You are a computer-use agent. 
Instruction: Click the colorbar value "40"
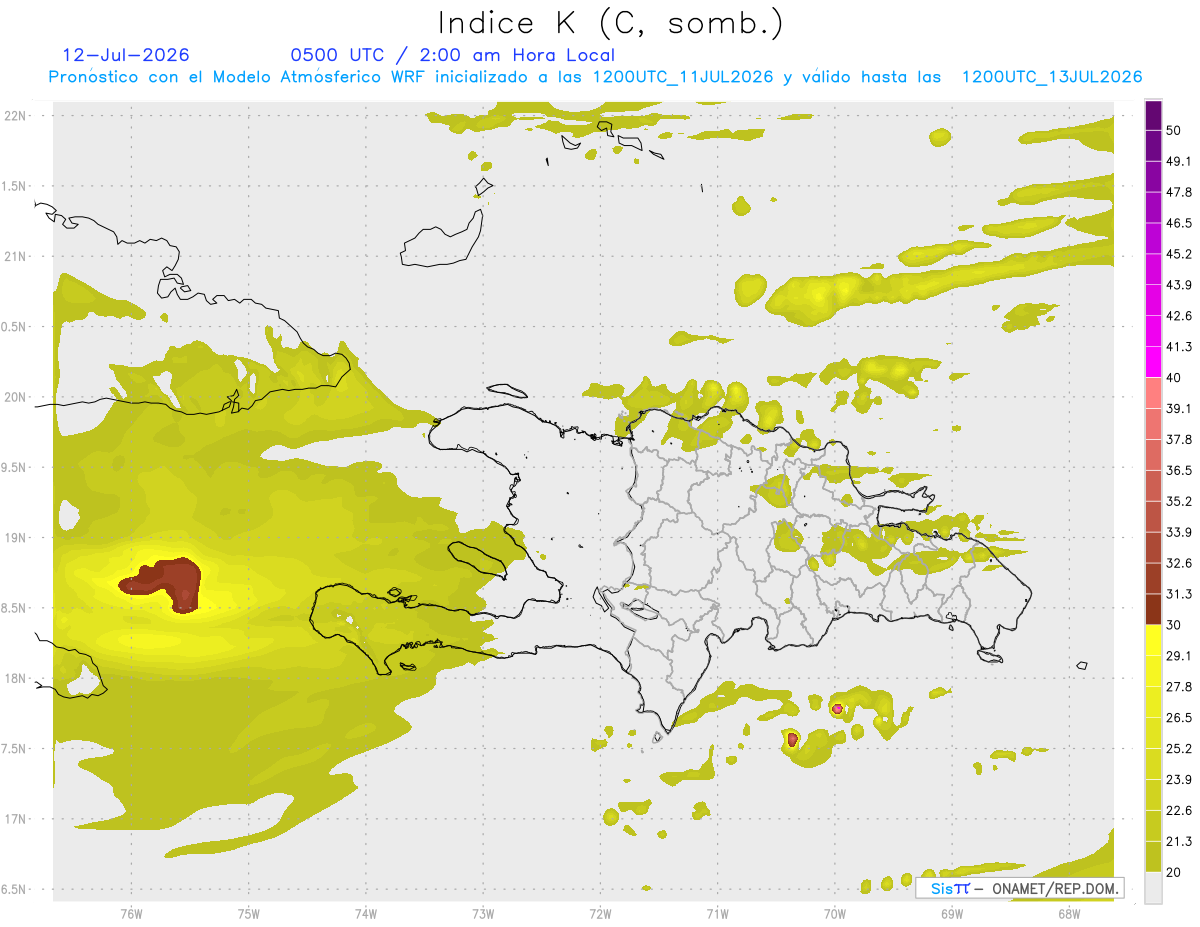click(1175, 378)
